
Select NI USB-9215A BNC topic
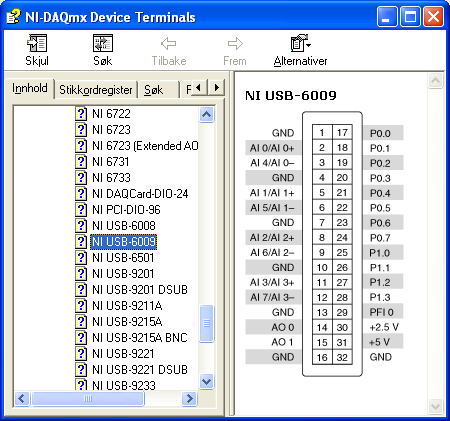pos(140,338)
